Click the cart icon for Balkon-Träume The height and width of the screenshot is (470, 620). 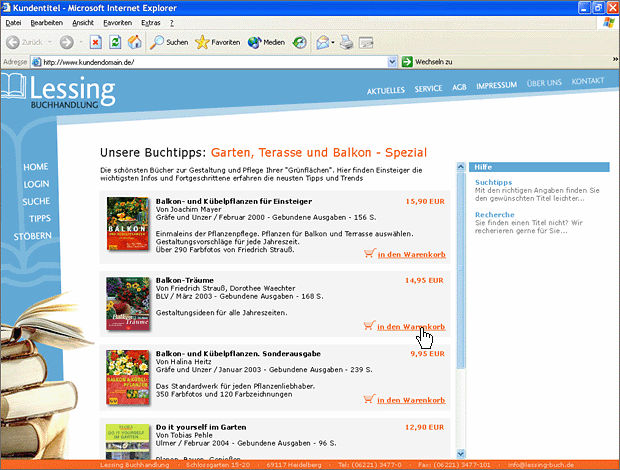click(369, 325)
